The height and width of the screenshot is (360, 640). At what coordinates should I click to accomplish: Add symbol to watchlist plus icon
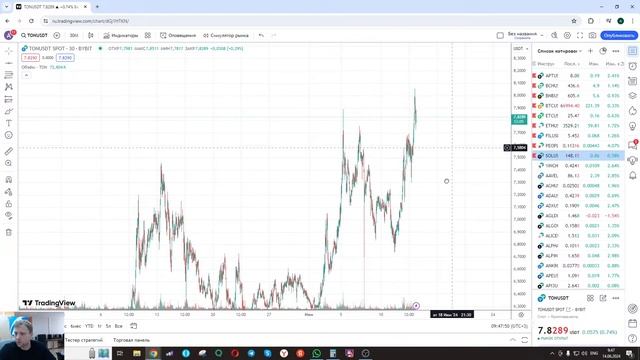(590, 51)
